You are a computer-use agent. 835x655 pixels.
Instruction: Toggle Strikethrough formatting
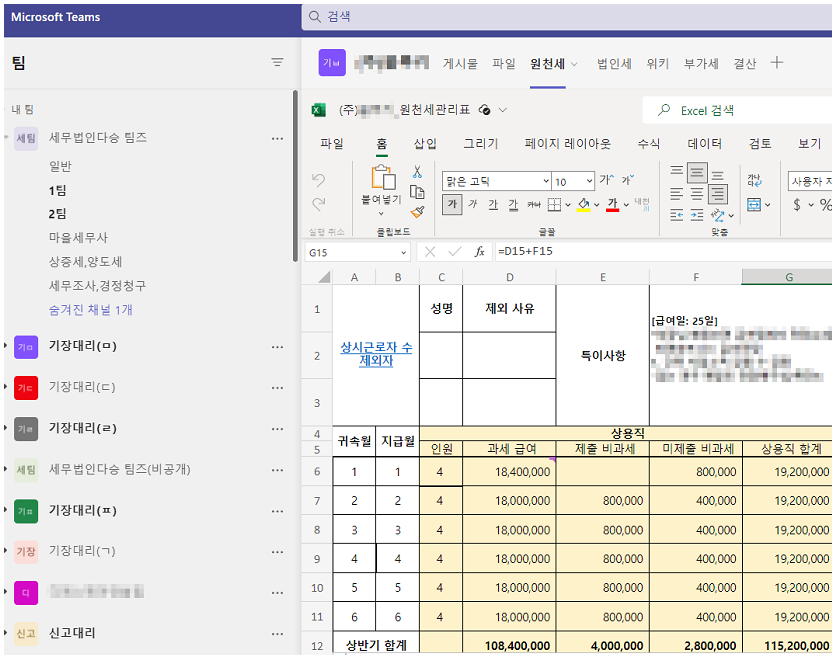coord(534,204)
